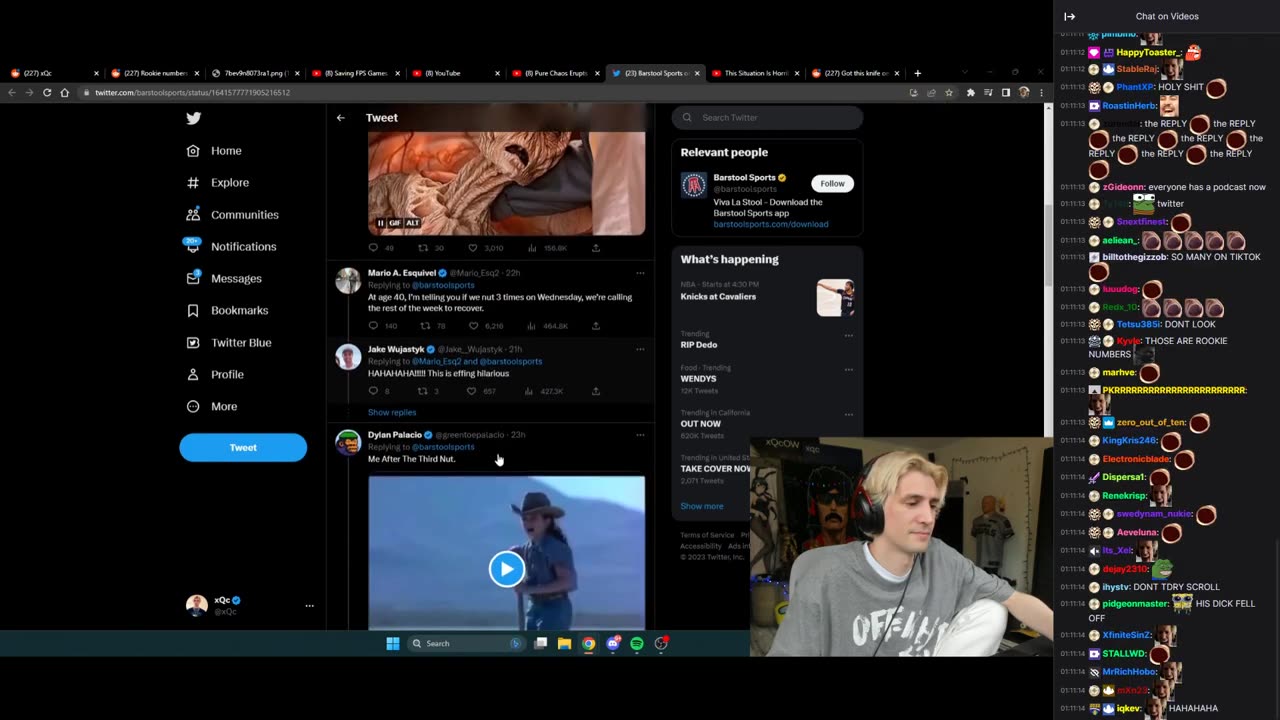Reply to Mario A. Esquivel's tweet

[373, 326]
